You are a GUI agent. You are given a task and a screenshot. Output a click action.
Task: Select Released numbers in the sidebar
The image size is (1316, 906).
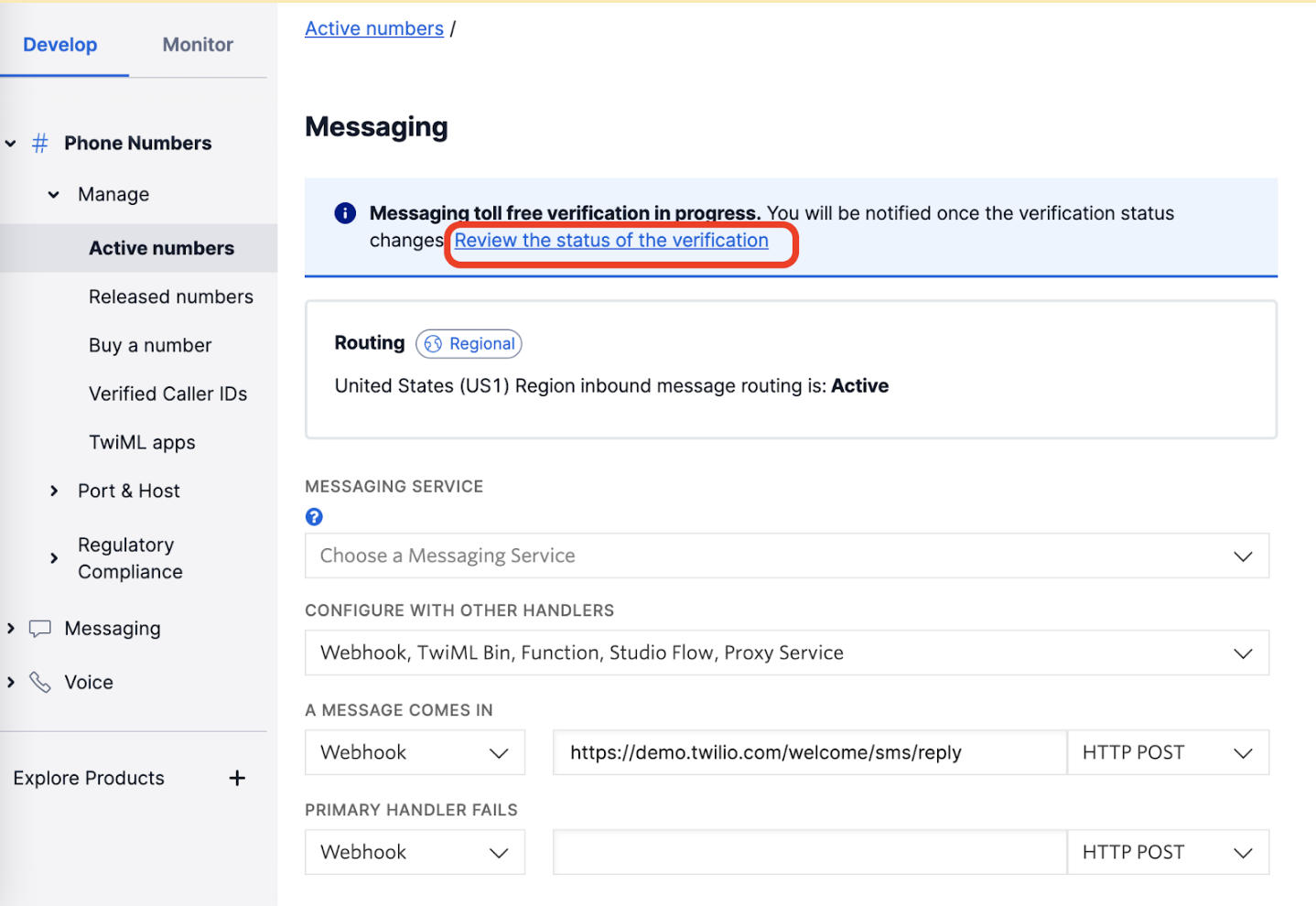click(x=171, y=297)
